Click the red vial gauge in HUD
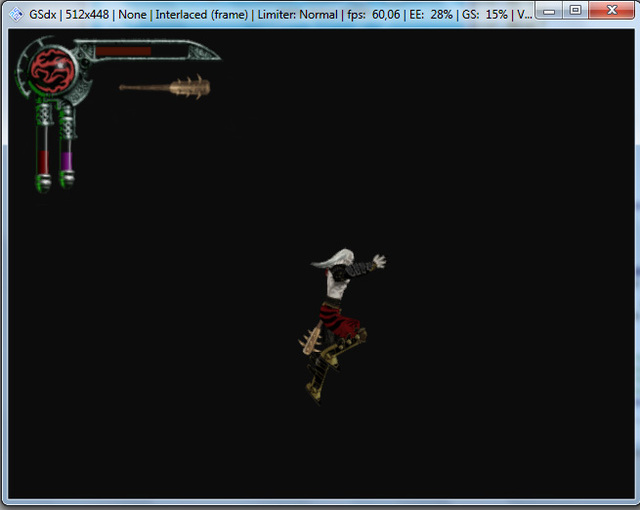The image size is (640, 510). 43,162
